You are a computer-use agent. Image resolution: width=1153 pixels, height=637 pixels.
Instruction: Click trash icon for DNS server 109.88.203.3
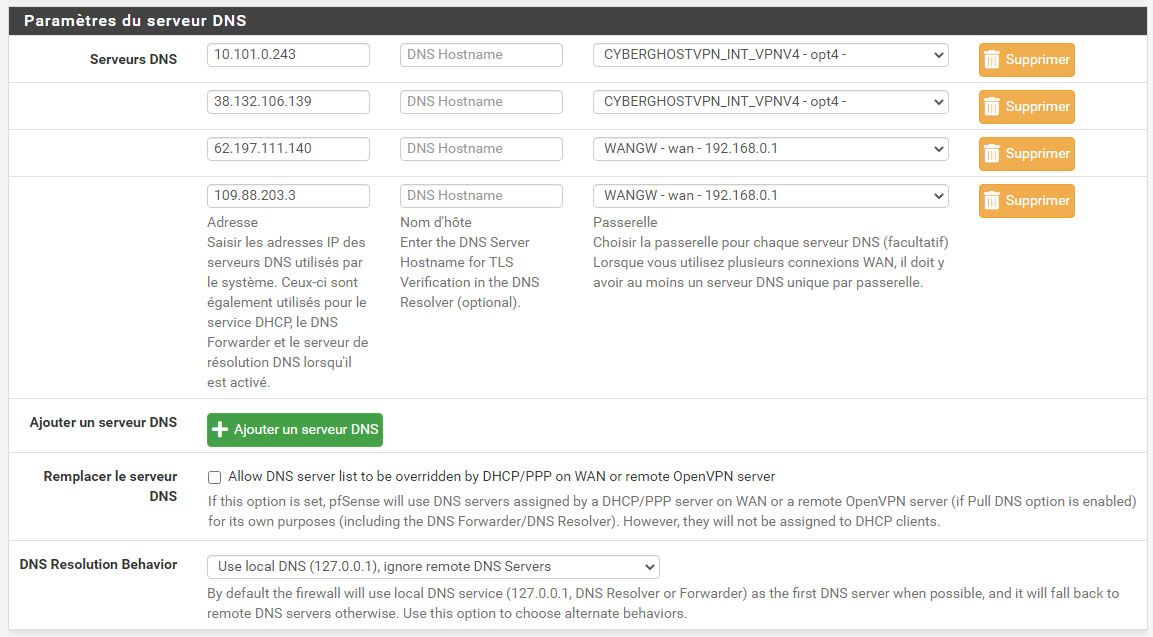click(992, 201)
